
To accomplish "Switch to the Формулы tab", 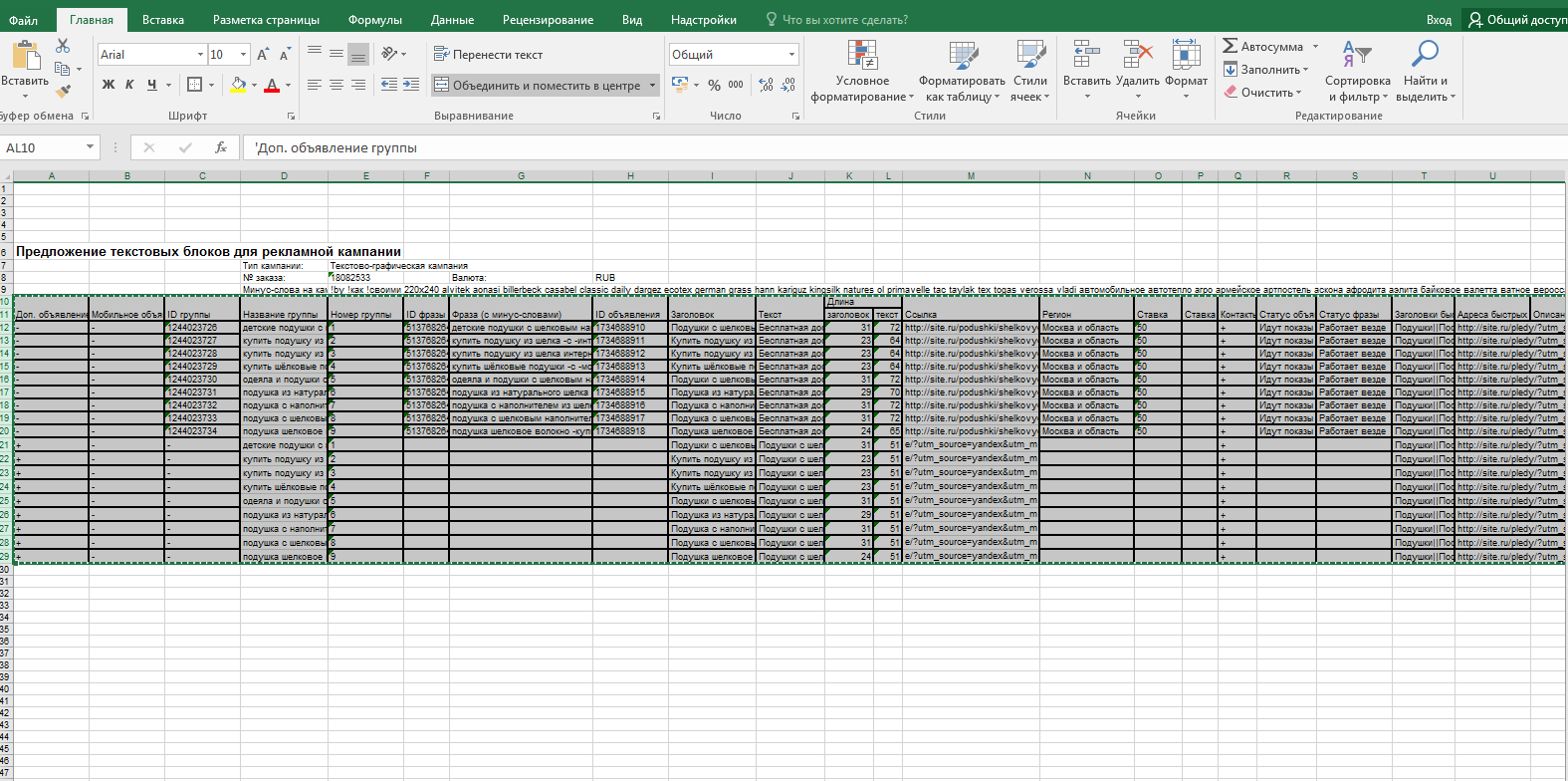I will click(375, 19).
